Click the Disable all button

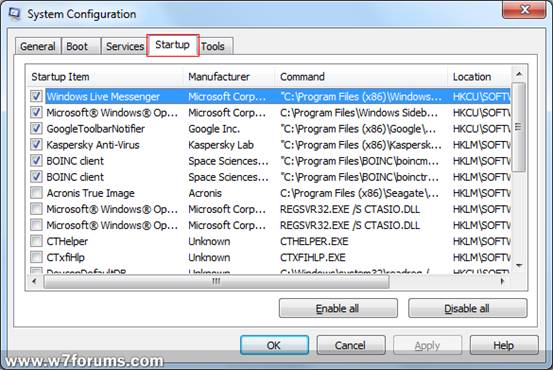(x=467, y=308)
